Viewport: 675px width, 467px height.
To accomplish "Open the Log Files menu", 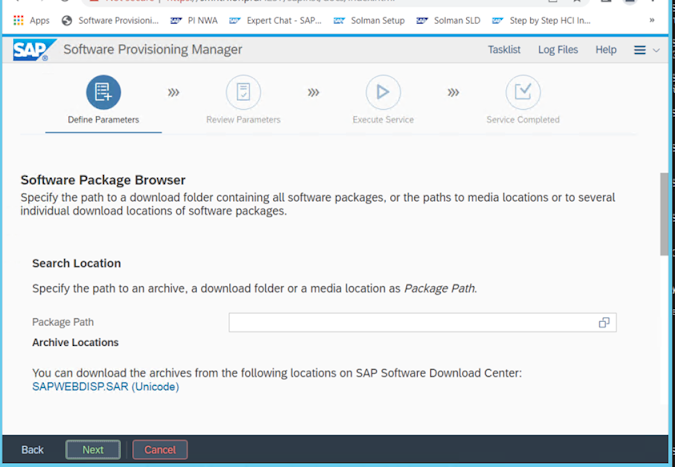I will [x=558, y=50].
